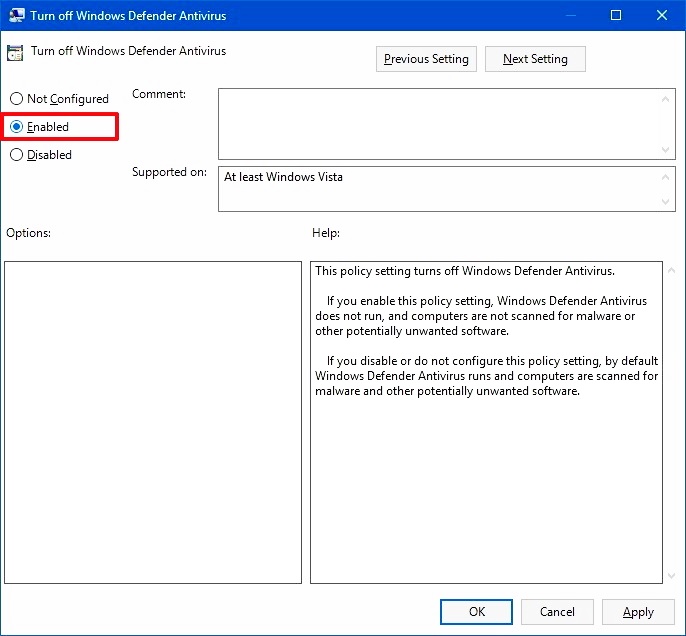
Task: Go to Previous Setting
Action: 426,59
